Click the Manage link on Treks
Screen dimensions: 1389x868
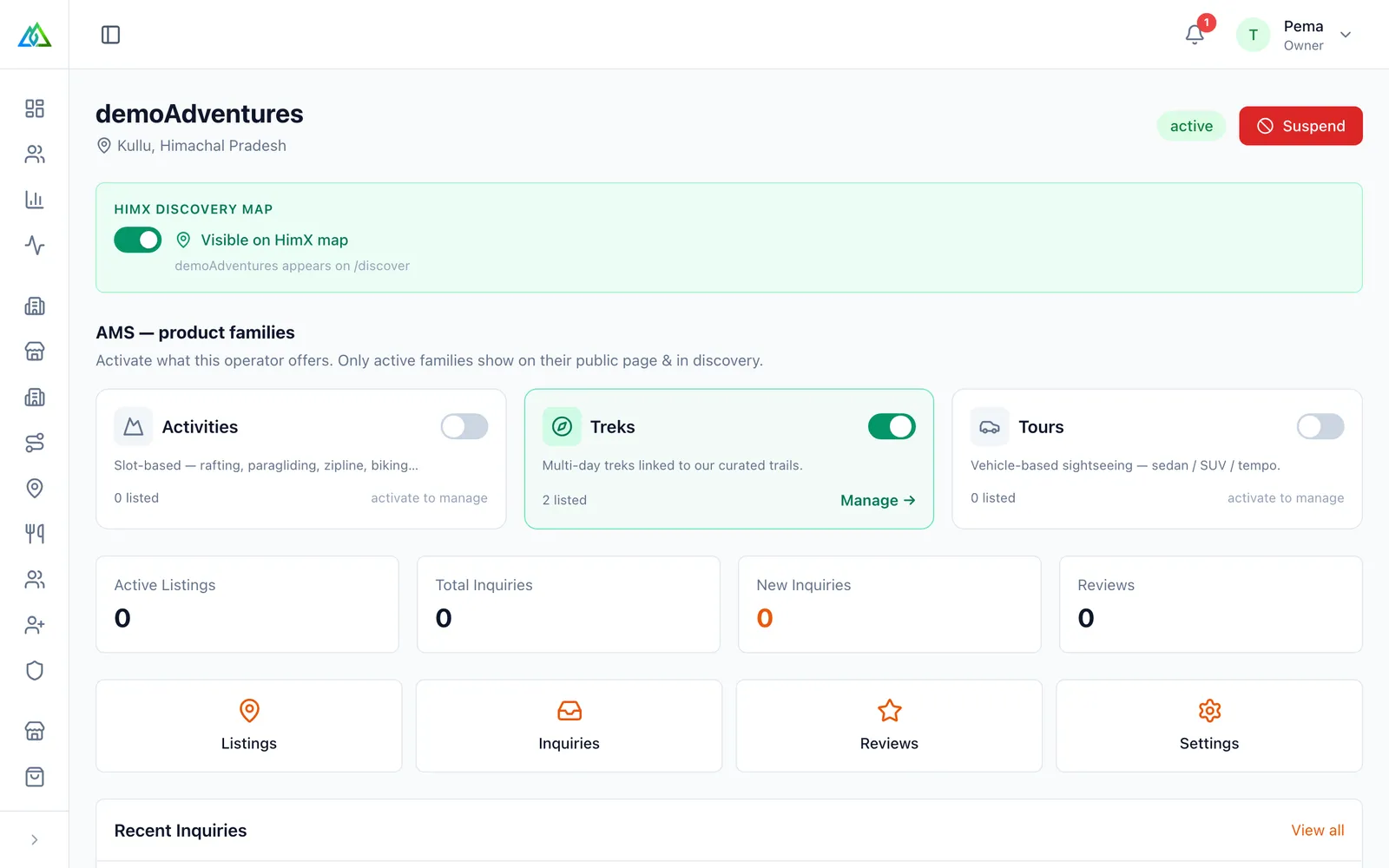click(x=878, y=500)
